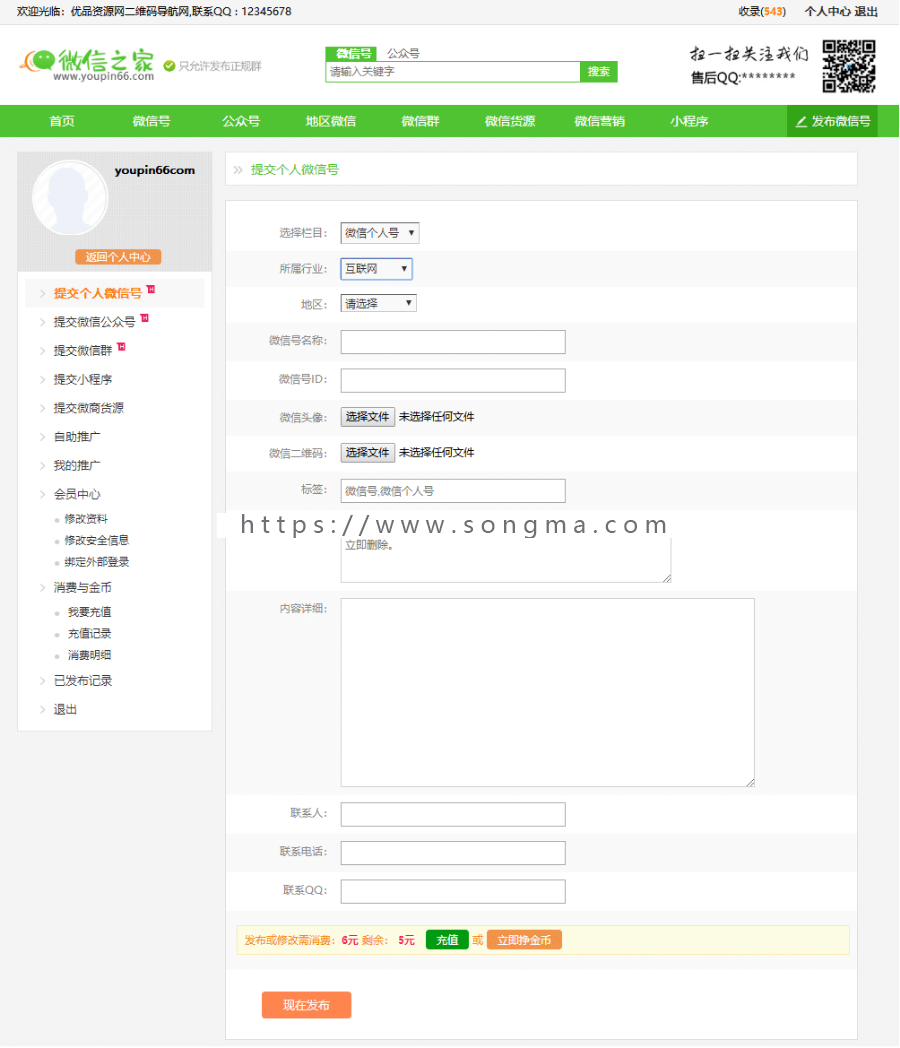Click the red badge beside 提交个人微信号
This screenshot has height=1048, width=900.
pos(151,289)
